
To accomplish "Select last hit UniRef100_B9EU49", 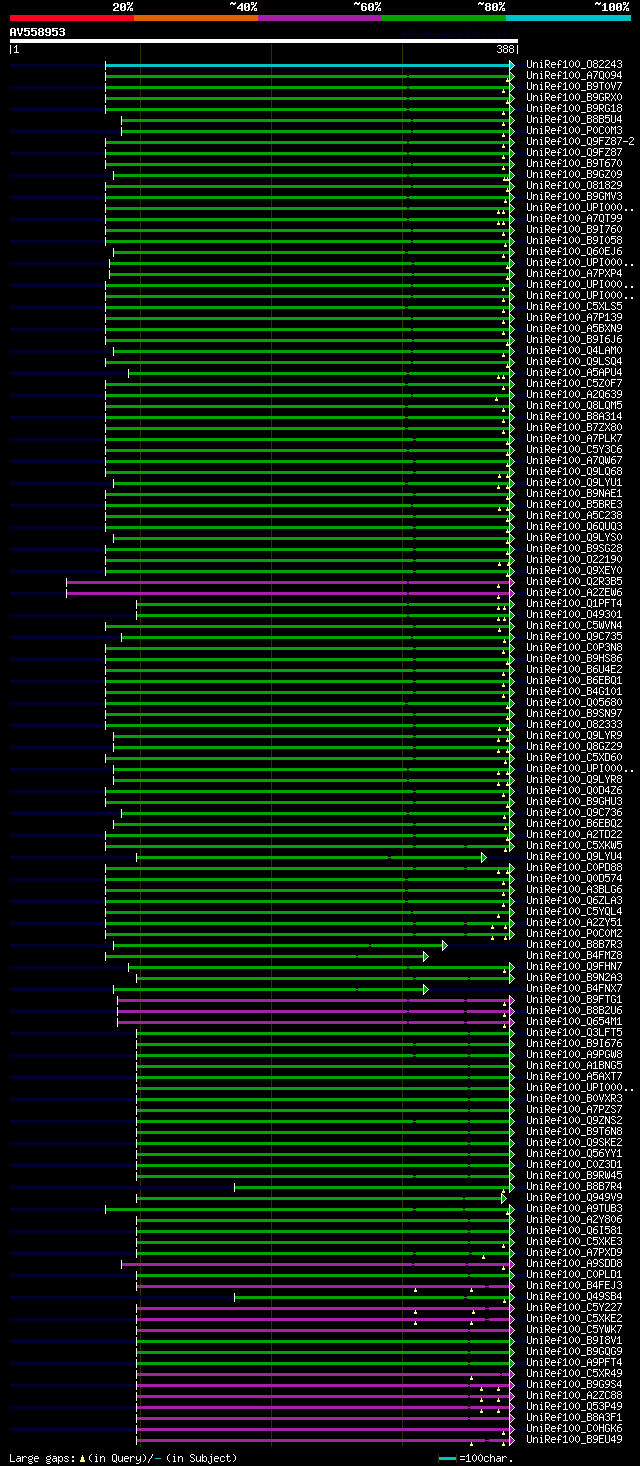I will [x=574, y=1440].
